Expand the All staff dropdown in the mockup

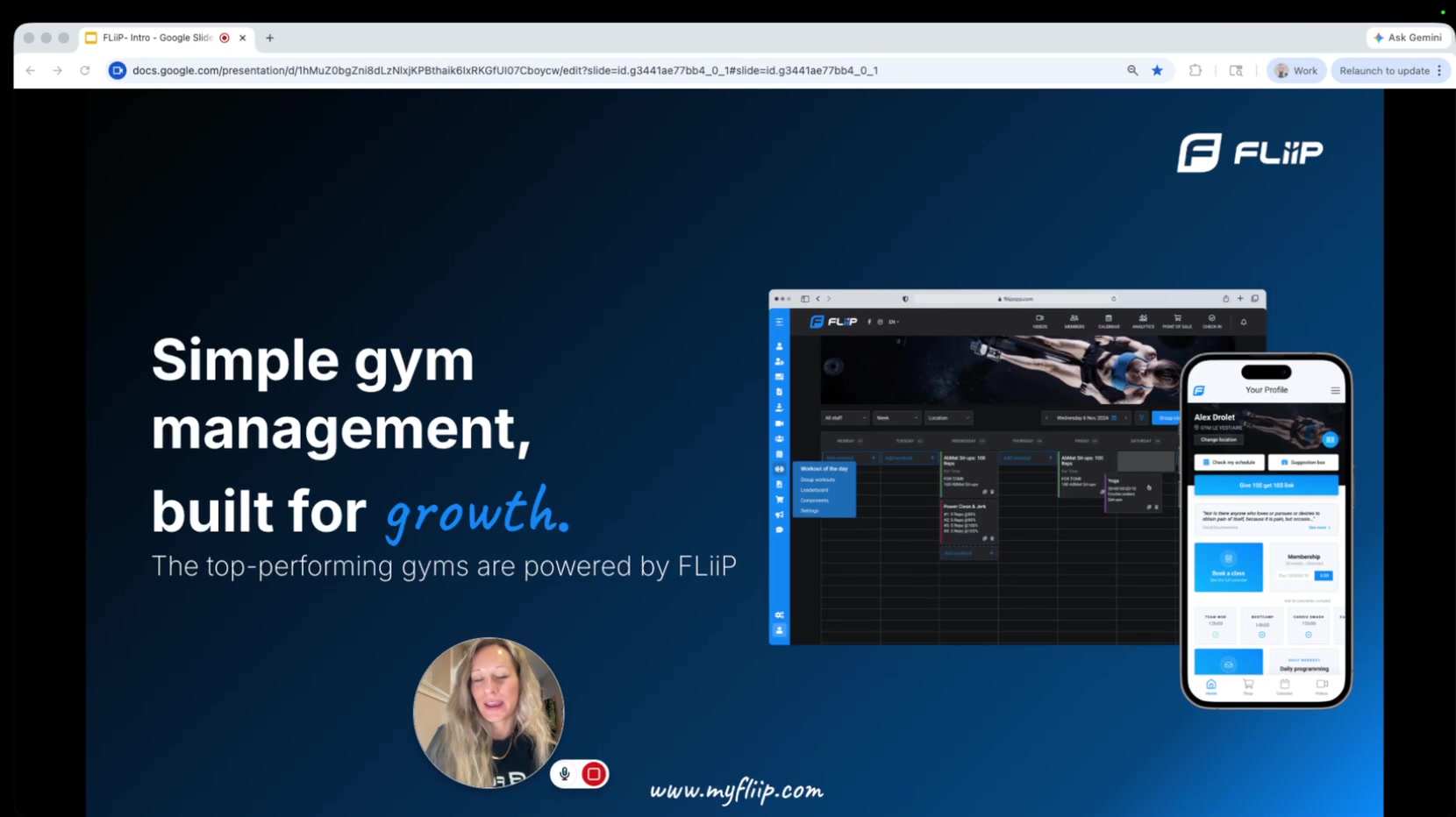coord(845,418)
